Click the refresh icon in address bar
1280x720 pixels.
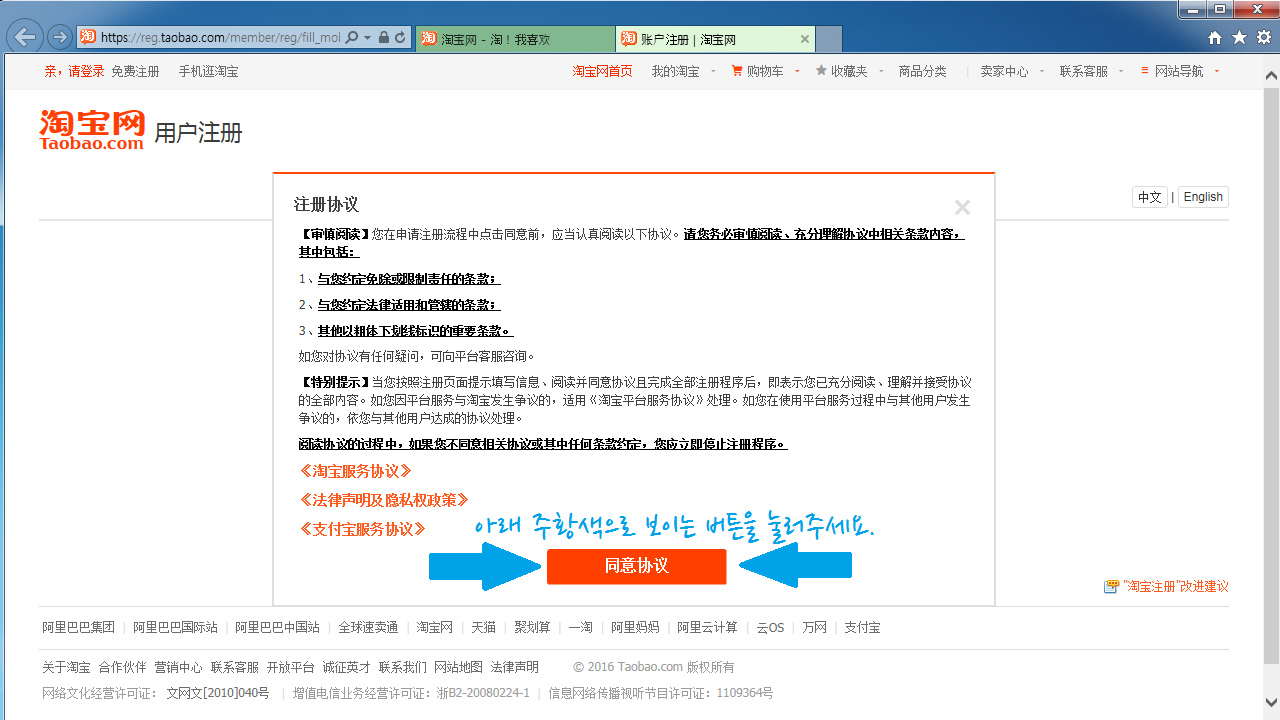click(x=400, y=38)
